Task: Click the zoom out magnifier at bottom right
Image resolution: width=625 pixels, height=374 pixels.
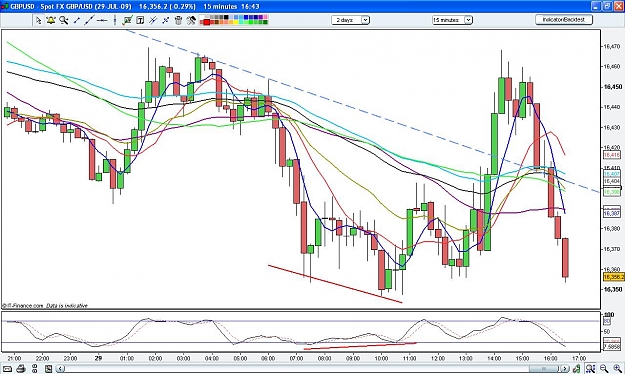Action: pyautogui.click(x=604, y=368)
